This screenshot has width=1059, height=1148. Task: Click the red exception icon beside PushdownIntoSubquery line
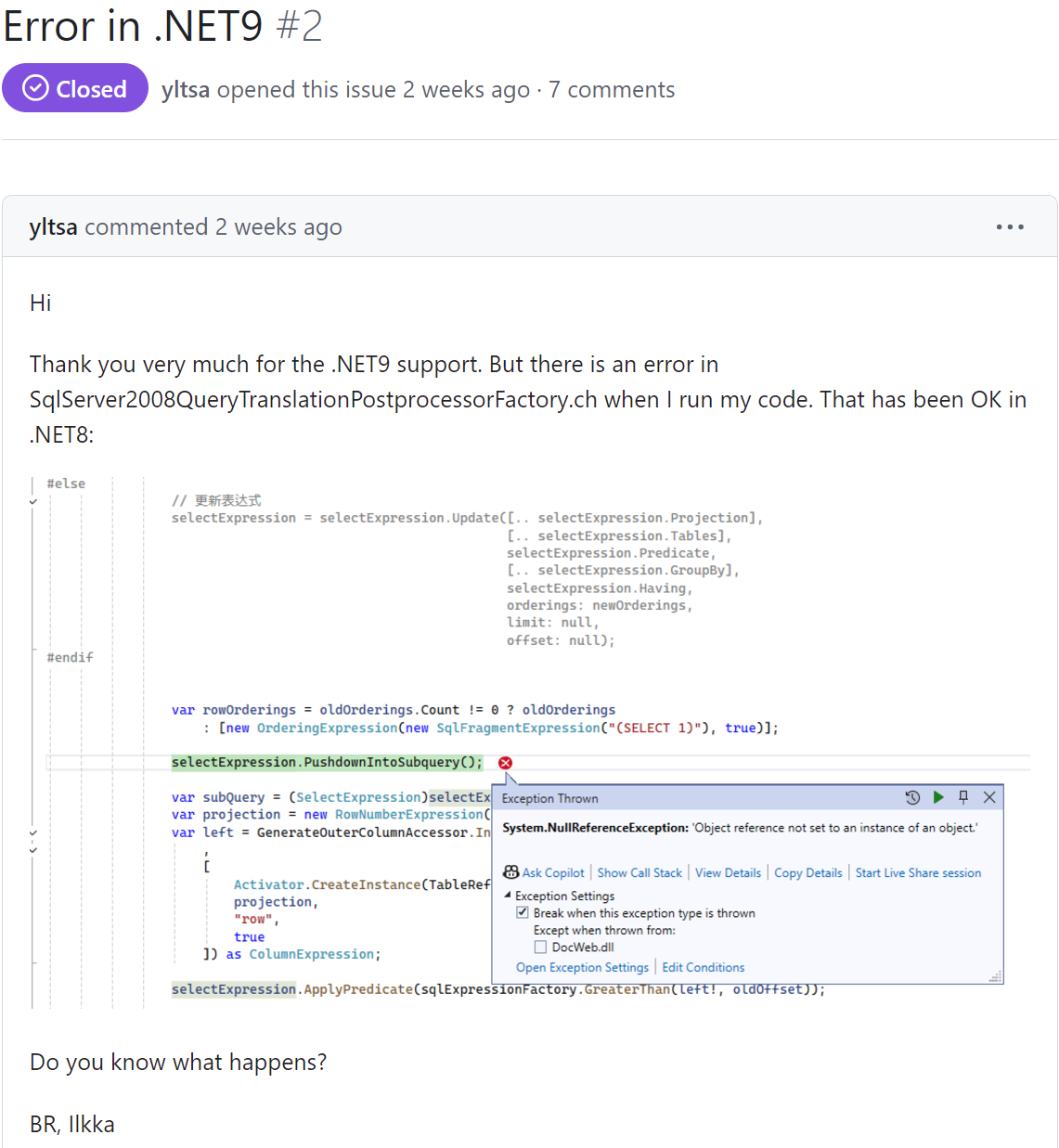(504, 762)
